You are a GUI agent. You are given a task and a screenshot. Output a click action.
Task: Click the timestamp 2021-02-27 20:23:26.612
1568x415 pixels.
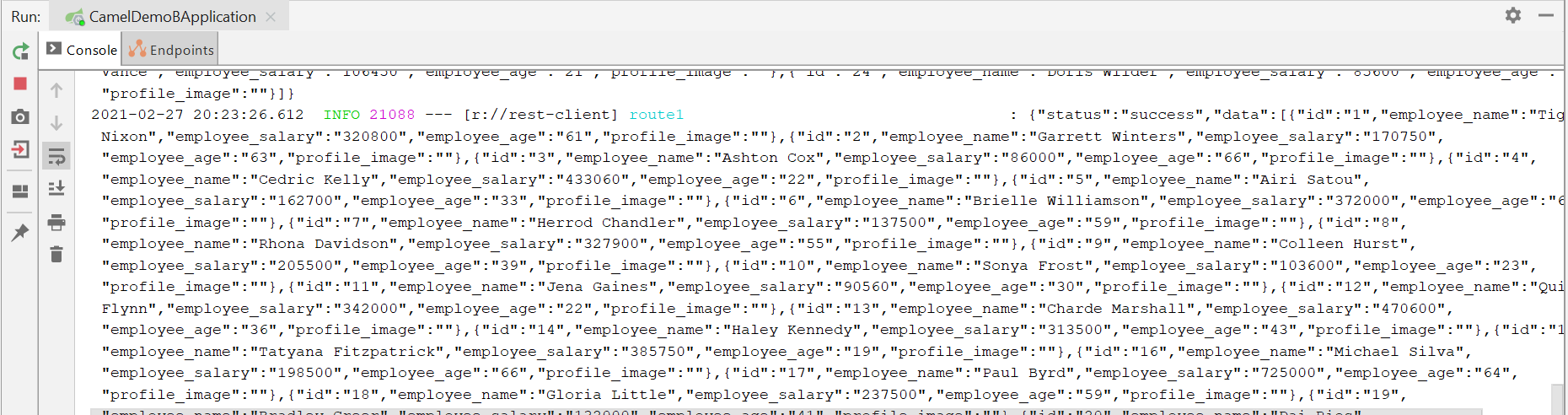pyautogui.click(x=197, y=115)
